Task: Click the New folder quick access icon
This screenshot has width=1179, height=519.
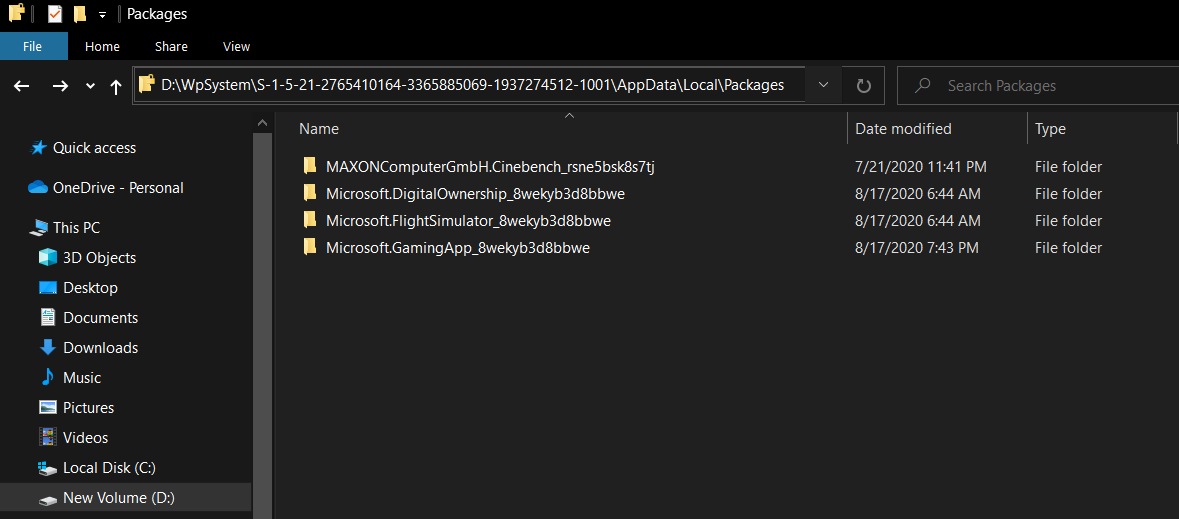Action: tap(80, 14)
